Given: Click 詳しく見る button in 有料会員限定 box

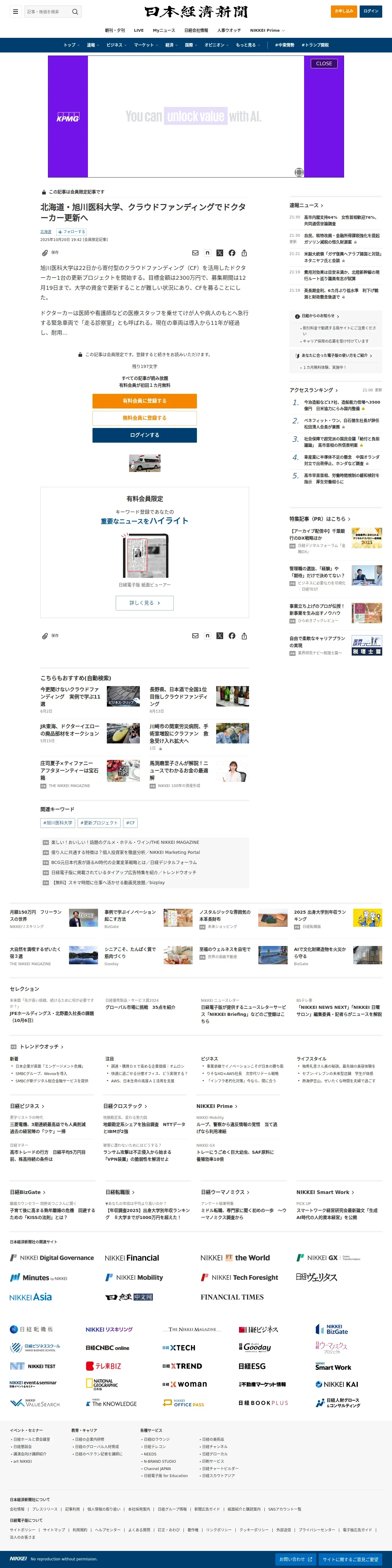Looking at the screenshot, I should coord(144,602).
